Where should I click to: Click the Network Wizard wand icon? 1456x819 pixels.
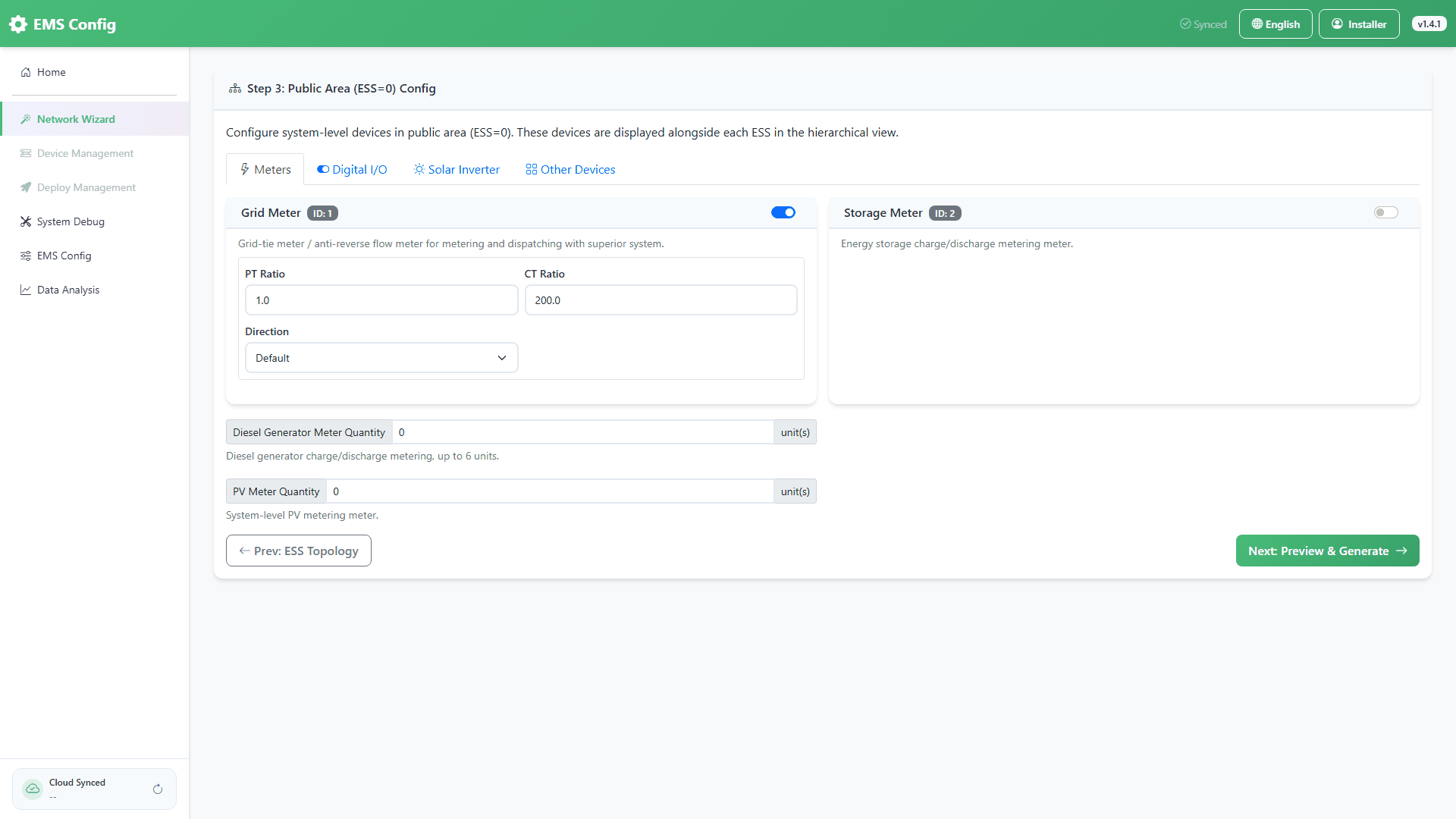(26, 119)
